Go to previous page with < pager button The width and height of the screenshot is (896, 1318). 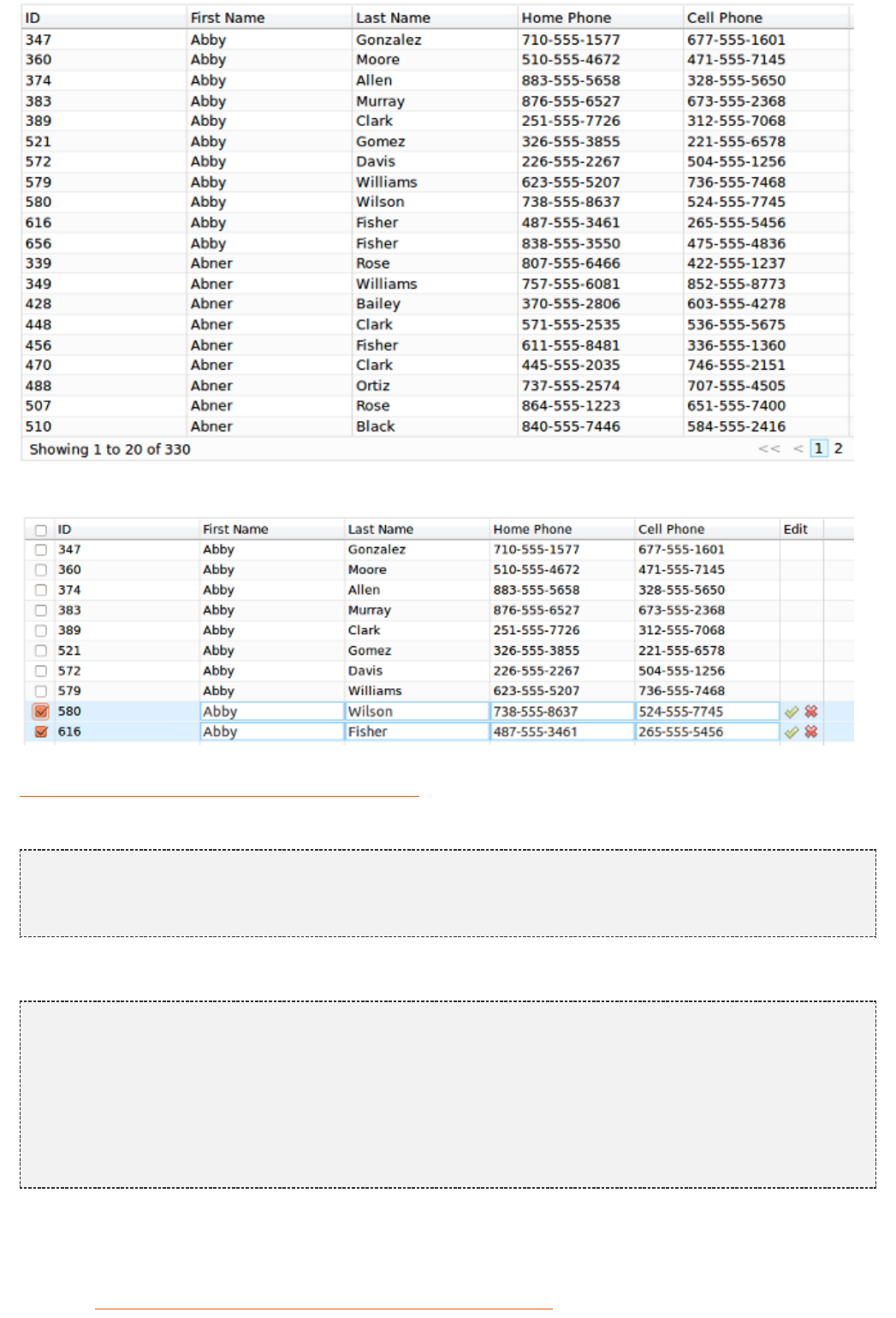click(798, 448)
